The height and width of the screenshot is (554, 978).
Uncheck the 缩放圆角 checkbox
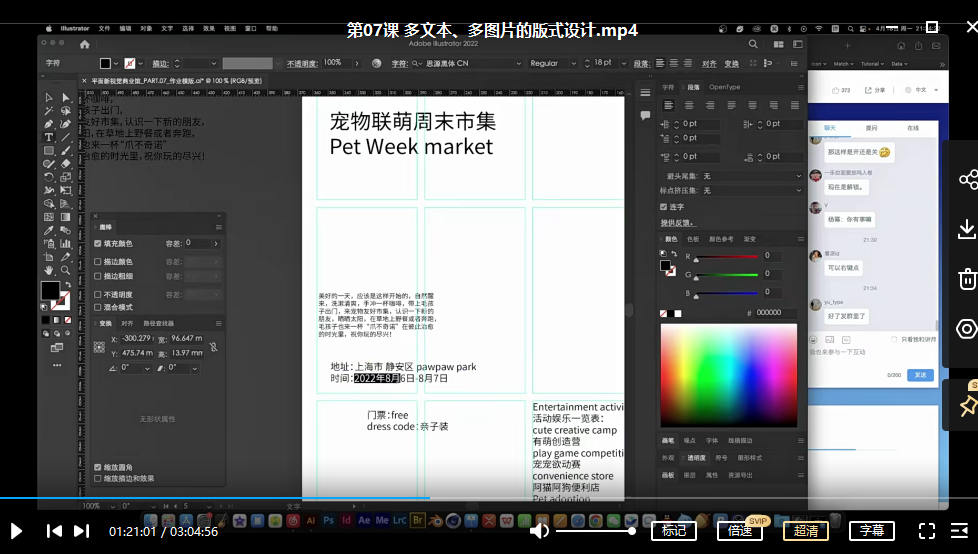click(x=98, y=467)
